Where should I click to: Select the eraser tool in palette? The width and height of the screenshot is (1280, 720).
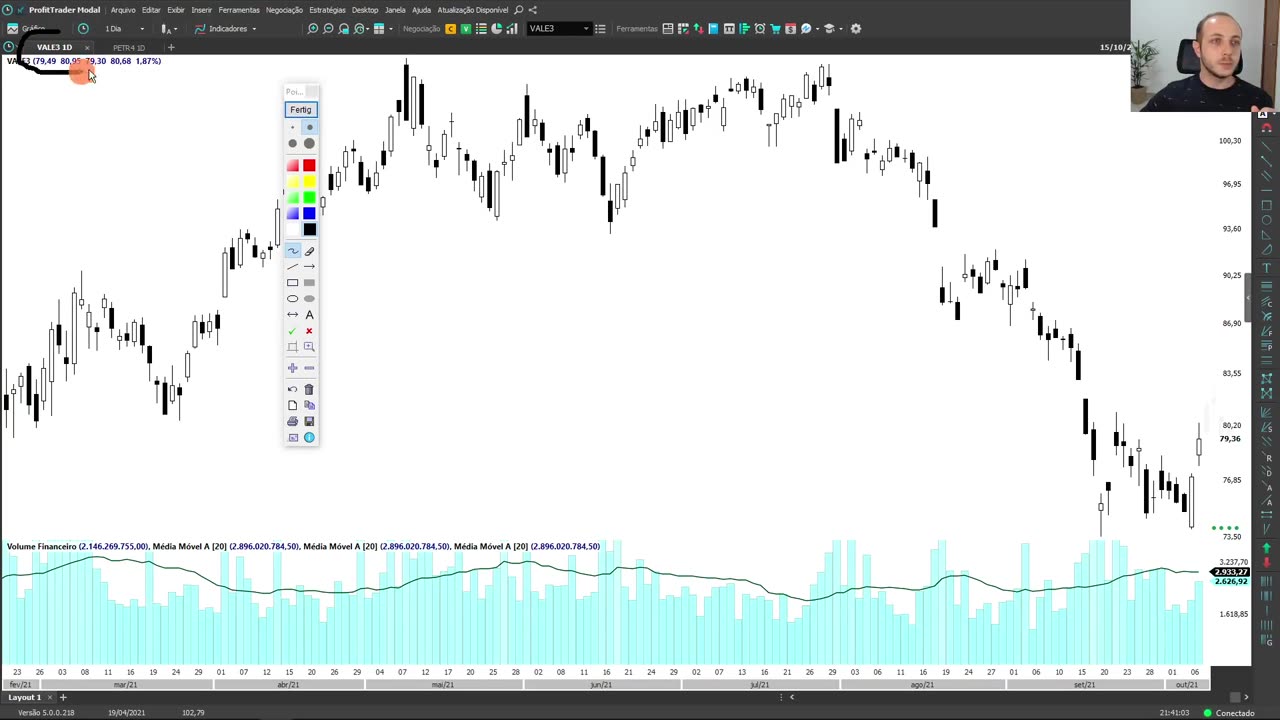[309, 251]
